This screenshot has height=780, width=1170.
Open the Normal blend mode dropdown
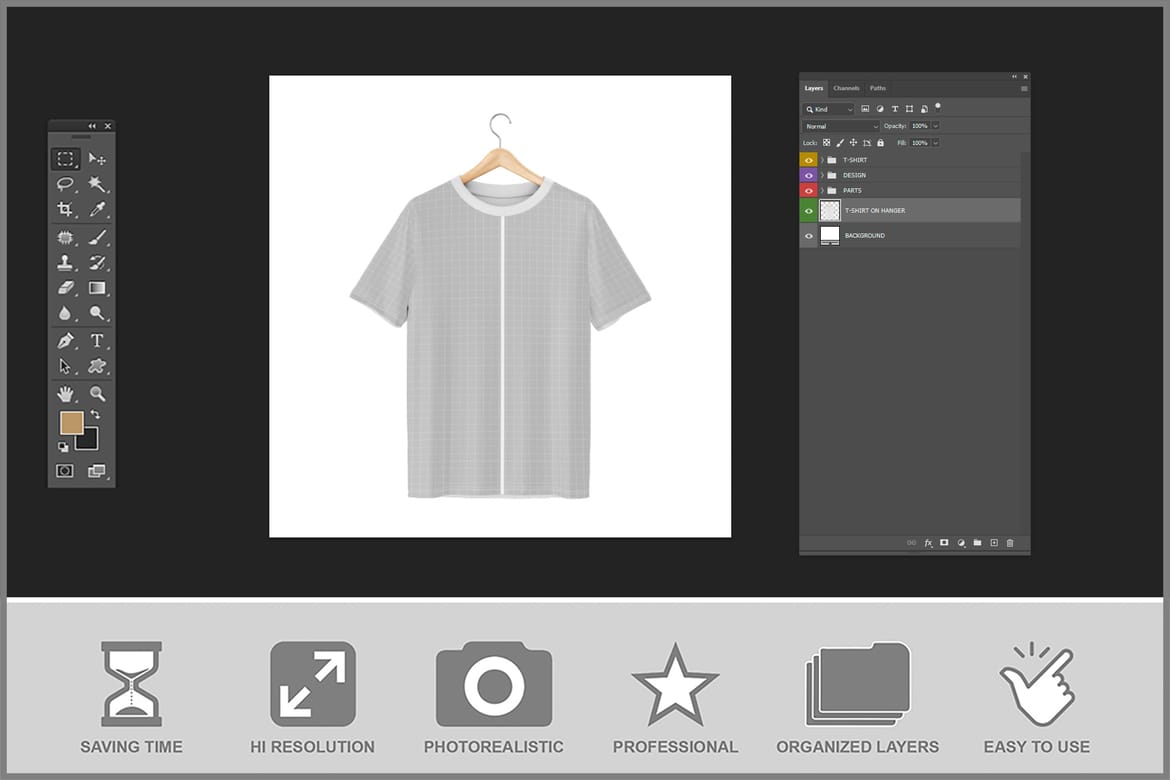841,126
